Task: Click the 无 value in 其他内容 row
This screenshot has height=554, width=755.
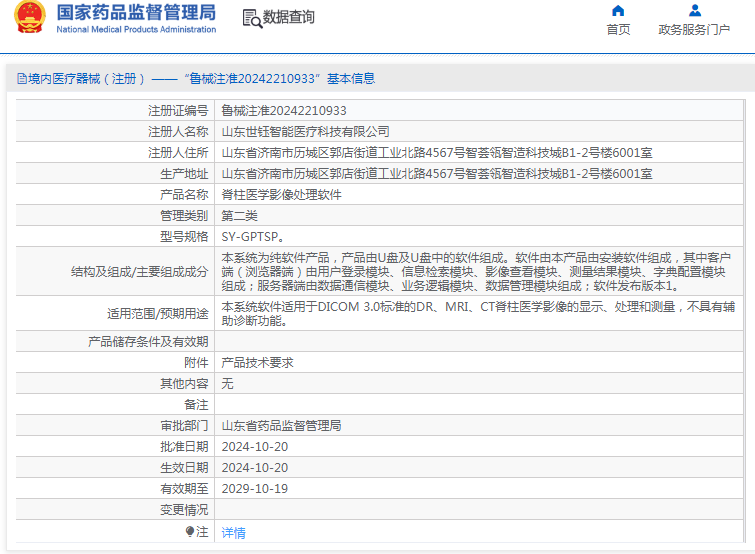Action: [227, 384]
